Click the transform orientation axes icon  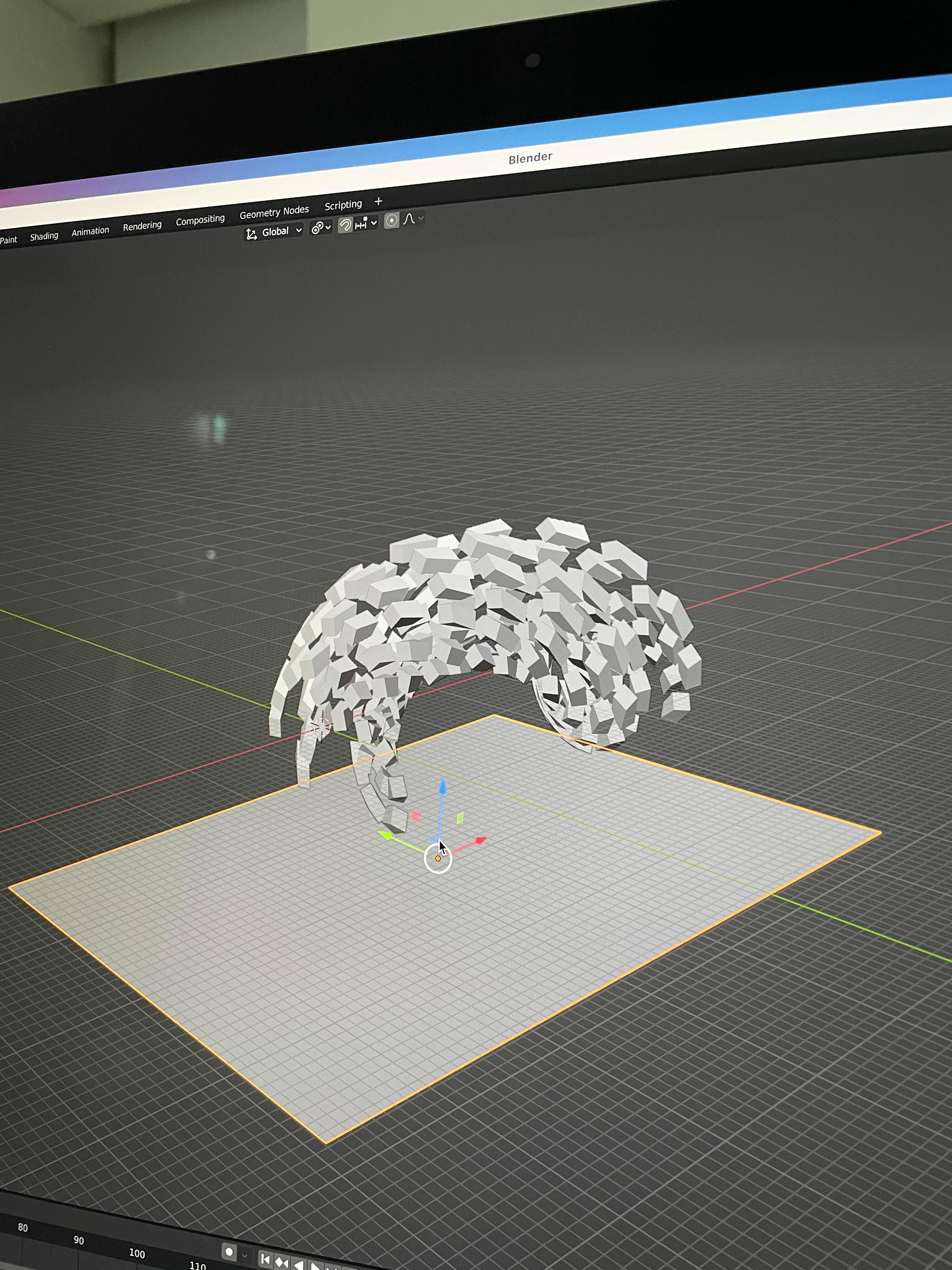[251, 234]
